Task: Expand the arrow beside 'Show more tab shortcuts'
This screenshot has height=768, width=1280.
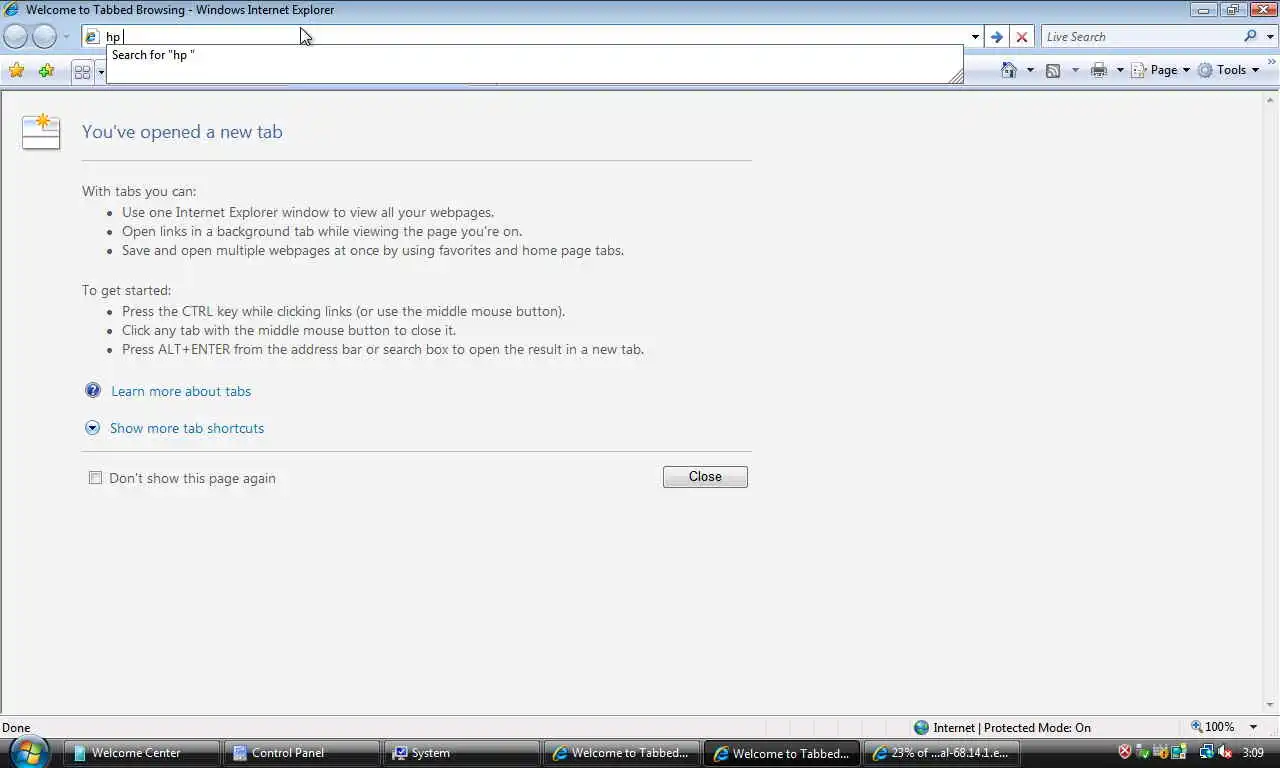Action: [92, 428]
